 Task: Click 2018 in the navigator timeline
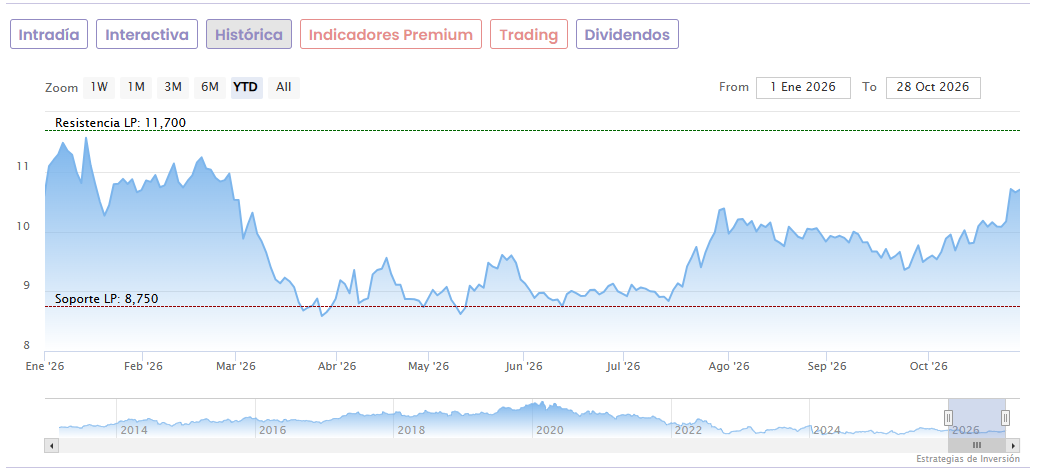(411, 431)
